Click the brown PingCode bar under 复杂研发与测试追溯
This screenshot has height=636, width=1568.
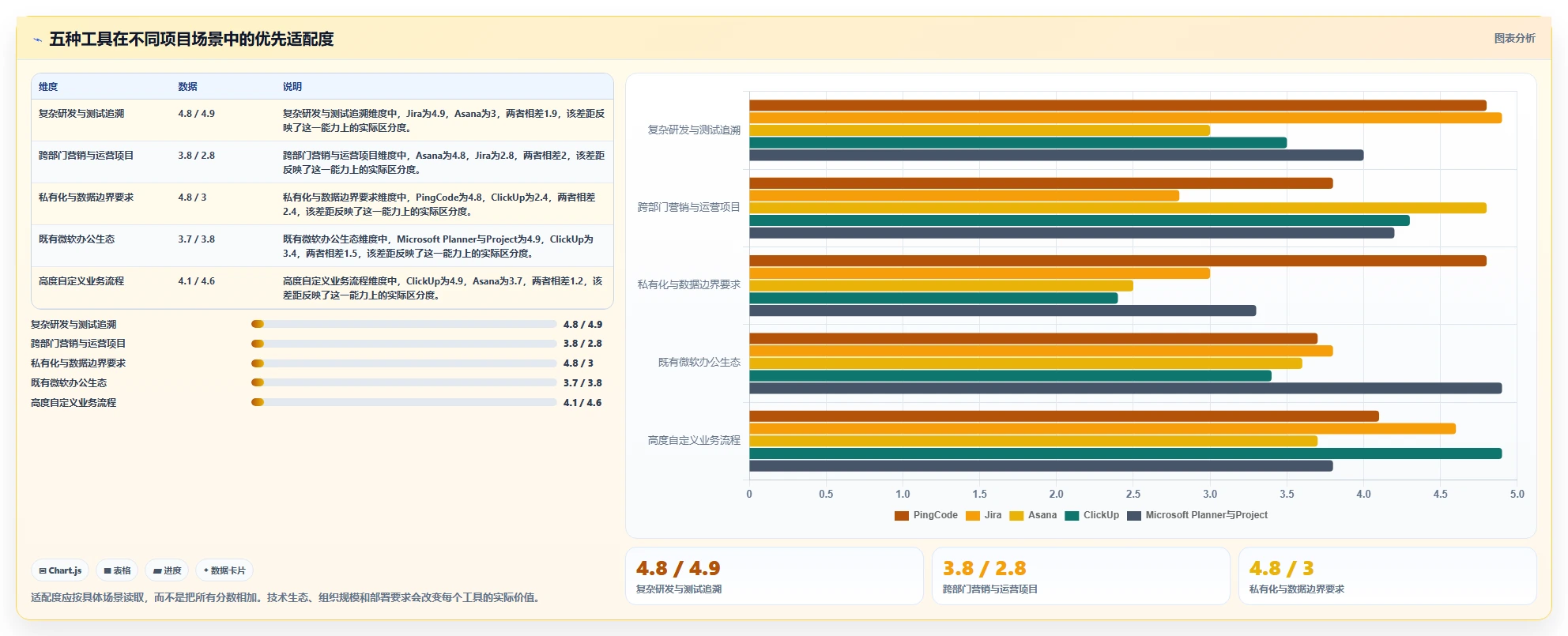[1118, 106]
